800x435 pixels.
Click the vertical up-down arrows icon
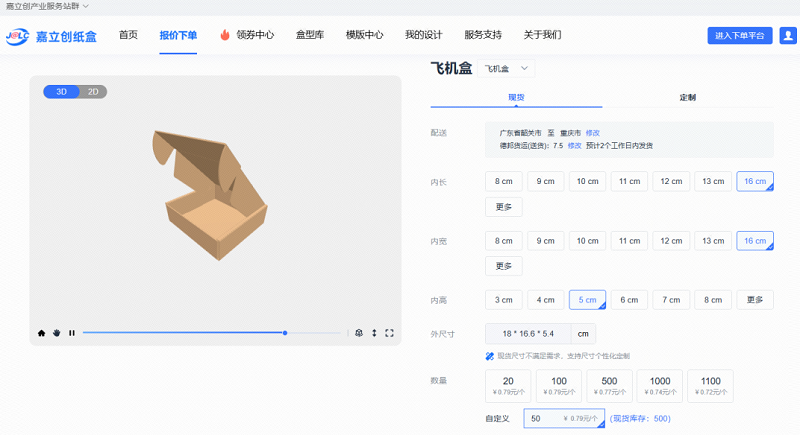click(374, 333)
